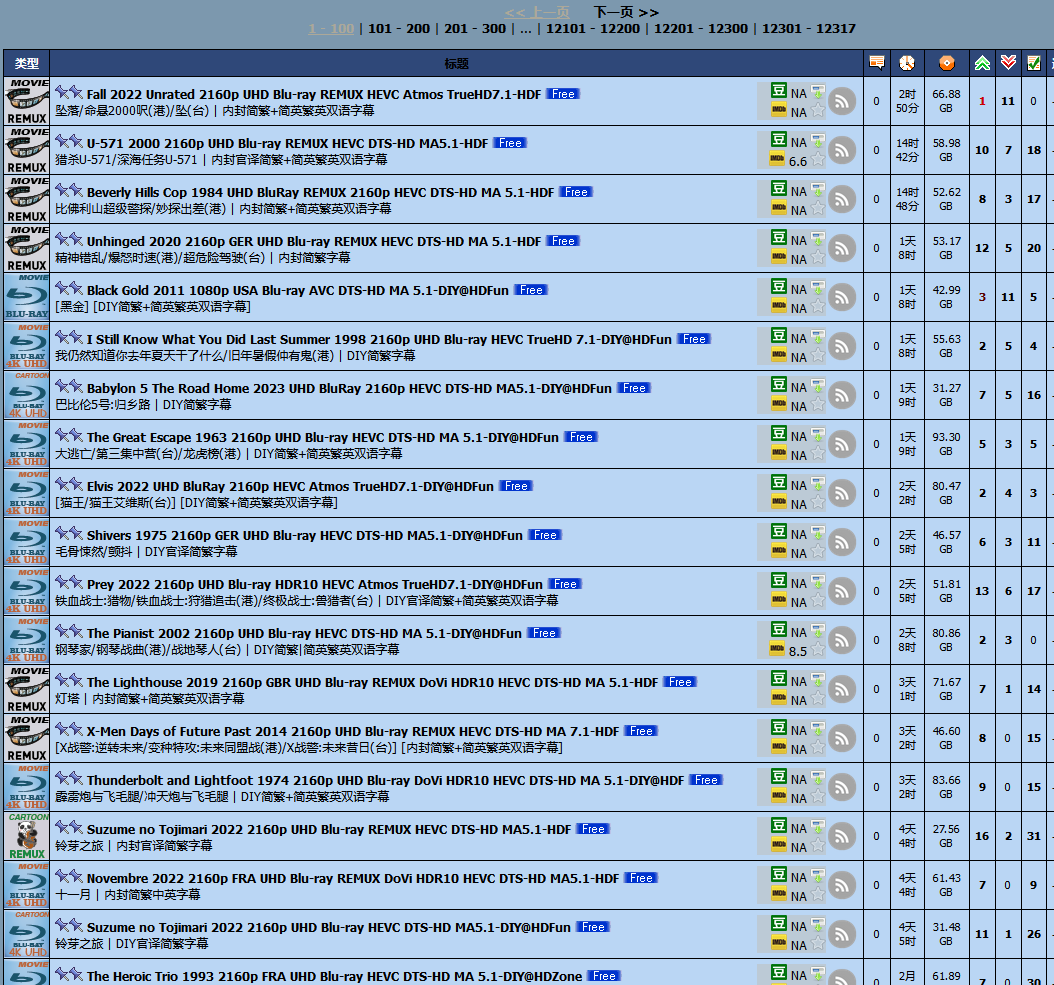Click the comments column header icon
This screenshot has height=985, width=1054.
tap(877, 63)
